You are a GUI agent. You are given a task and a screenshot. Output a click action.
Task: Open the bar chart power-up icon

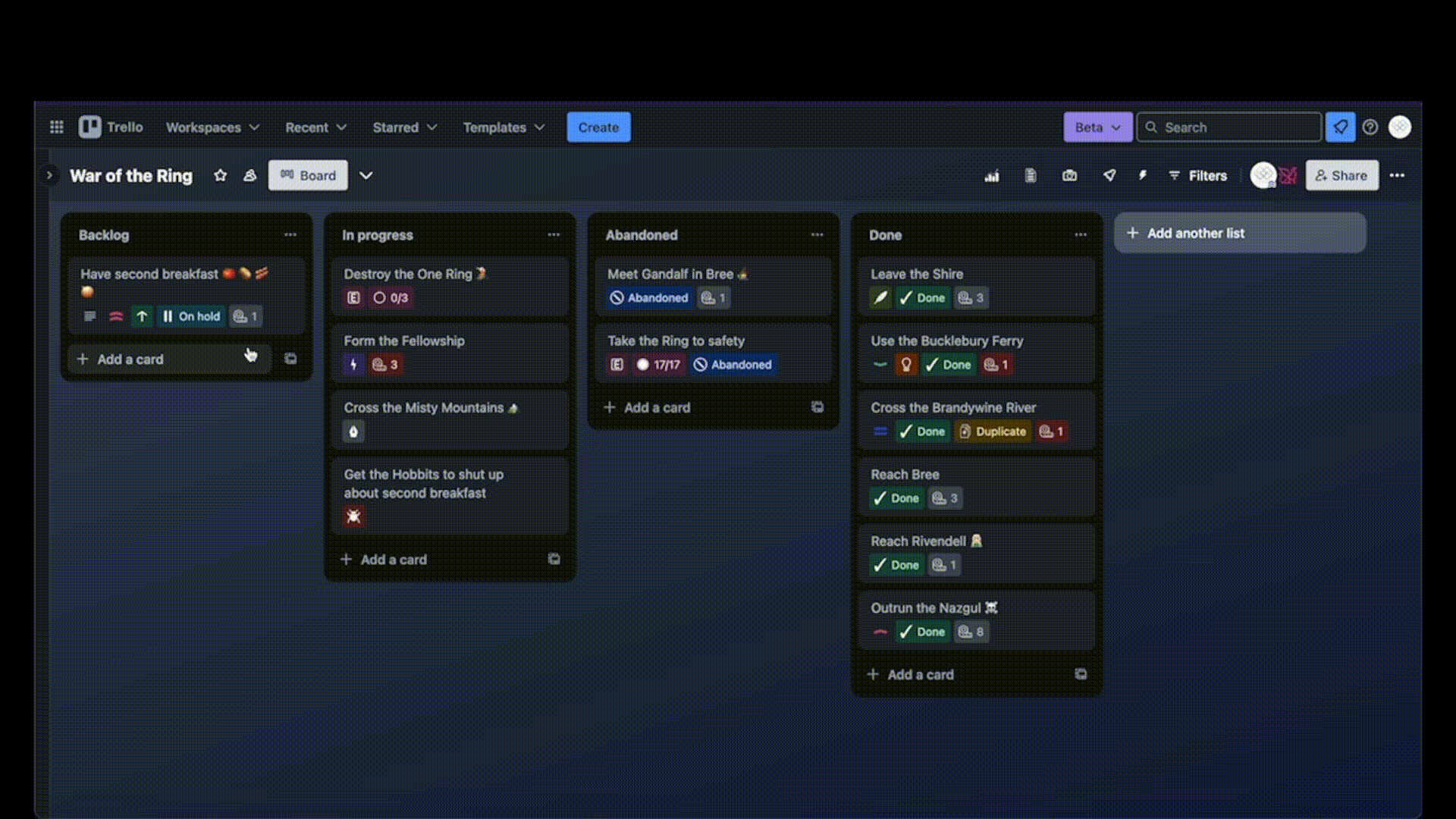pos(991,176)
